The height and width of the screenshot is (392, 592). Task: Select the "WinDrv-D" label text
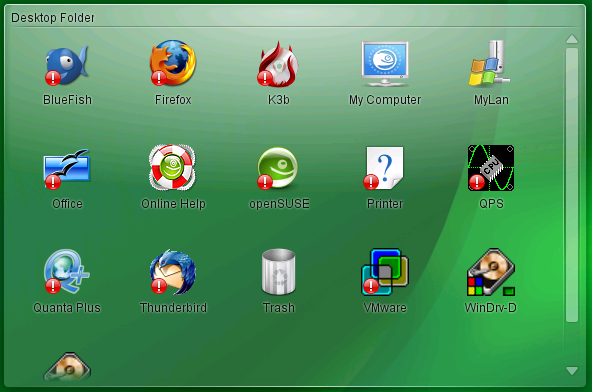[490, 308]
